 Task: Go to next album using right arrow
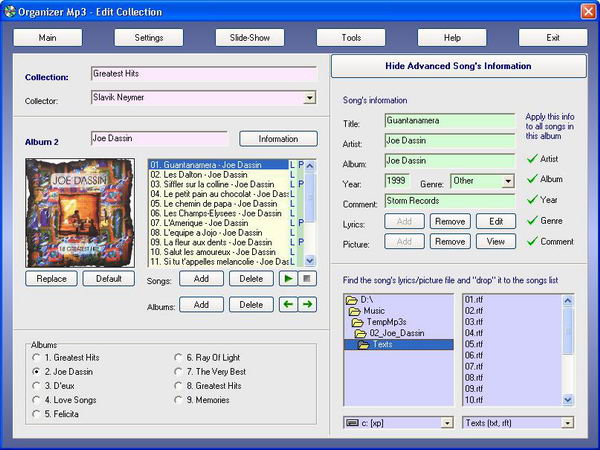308,304
